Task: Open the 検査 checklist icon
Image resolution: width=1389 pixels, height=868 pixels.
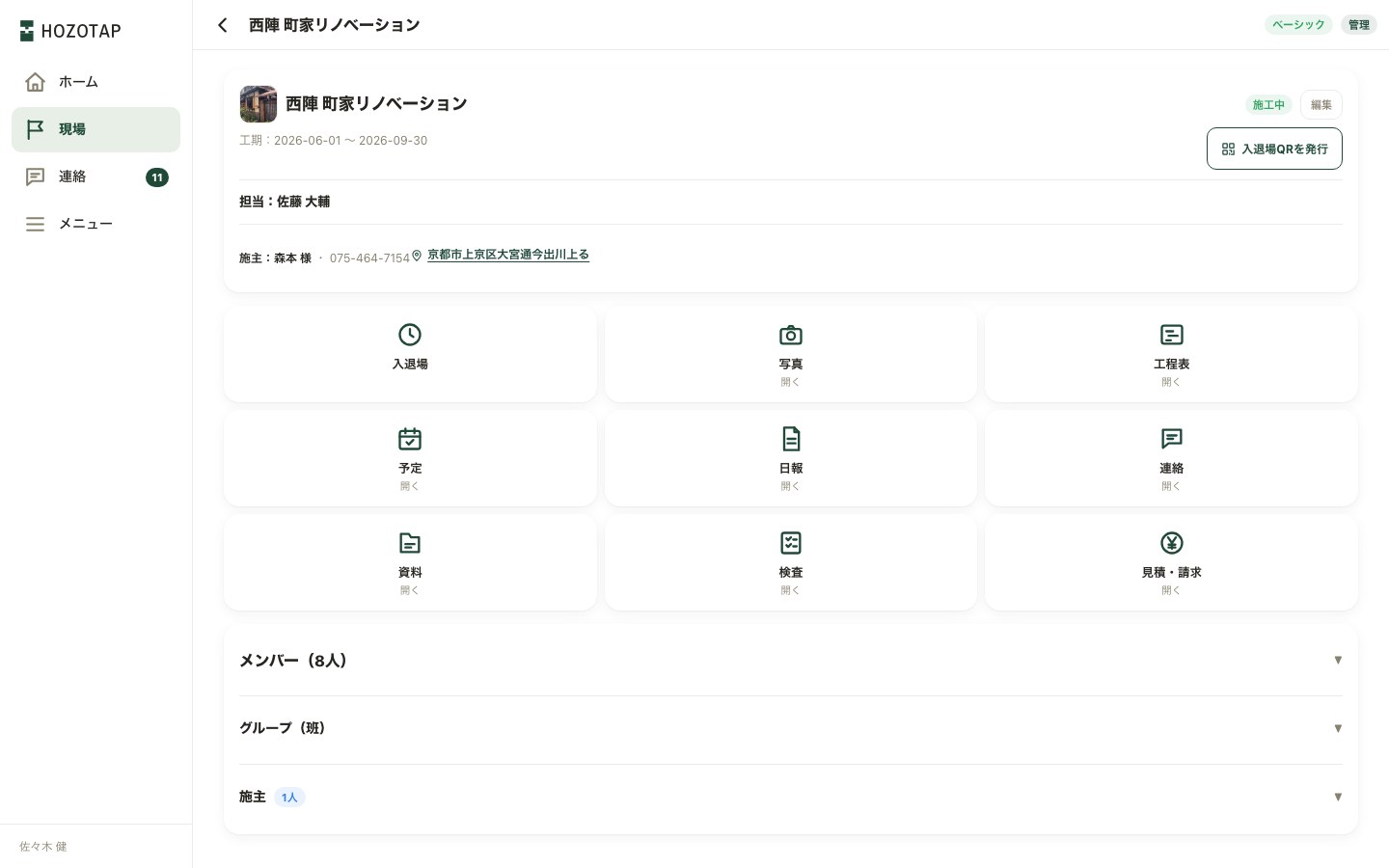Action: (x=791, y=543)
